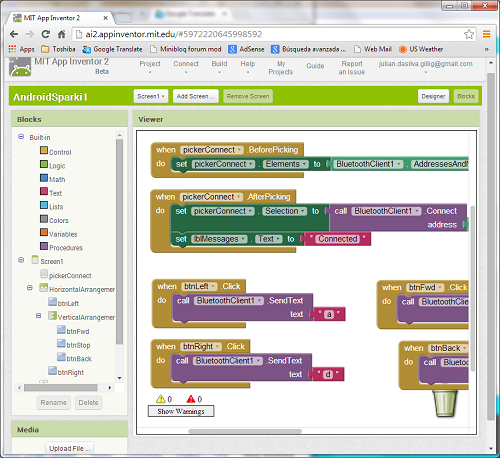500x458 pixels.
Task: Go to browser home icon
Action: click(x=61, y=34)
